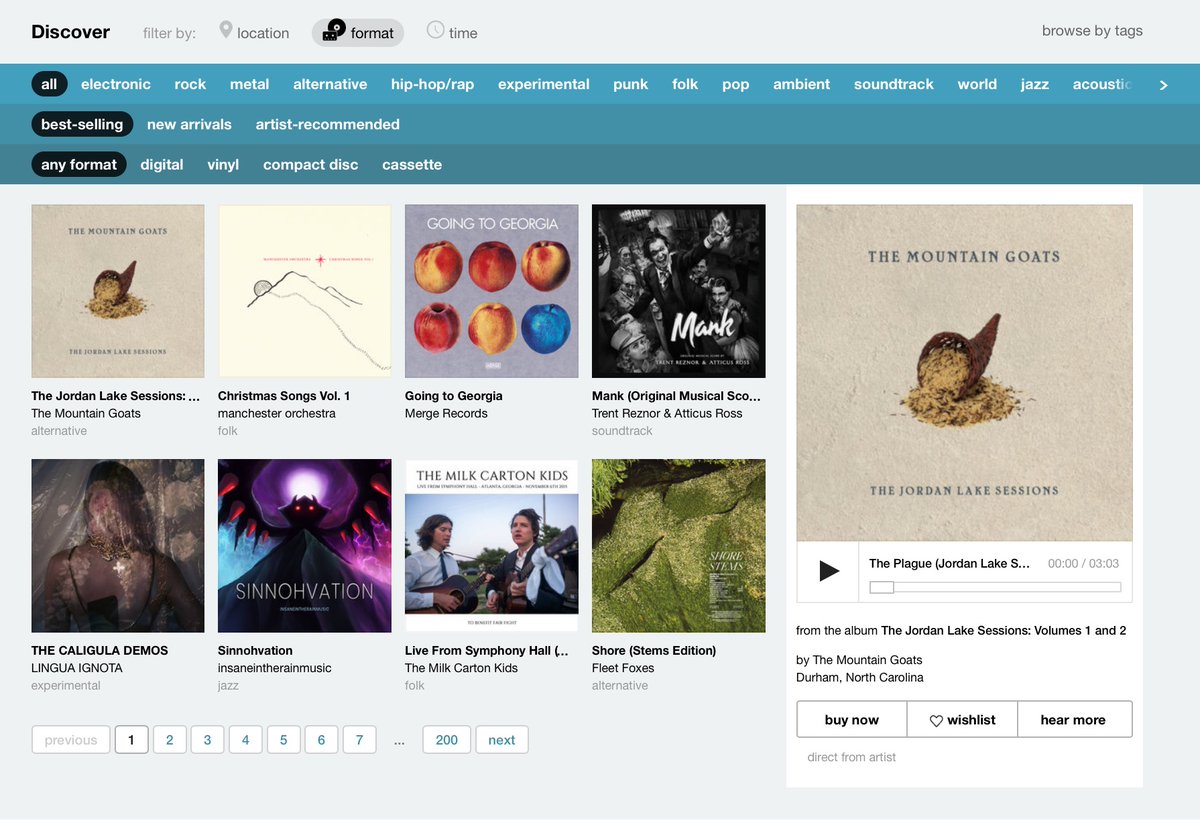Click Trent Reznor & Atticus Ross artist name

[x=667, y=414]
